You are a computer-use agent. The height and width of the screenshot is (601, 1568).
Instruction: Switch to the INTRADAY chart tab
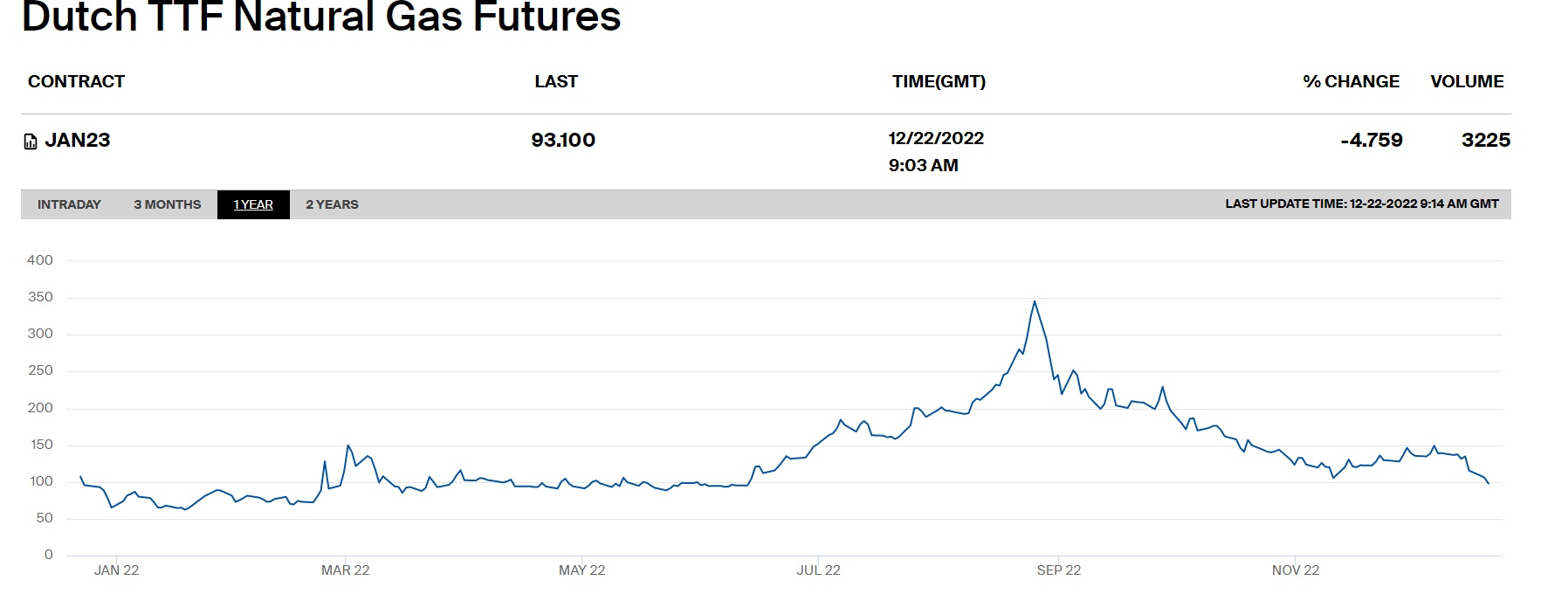click(x=69, y=204)
